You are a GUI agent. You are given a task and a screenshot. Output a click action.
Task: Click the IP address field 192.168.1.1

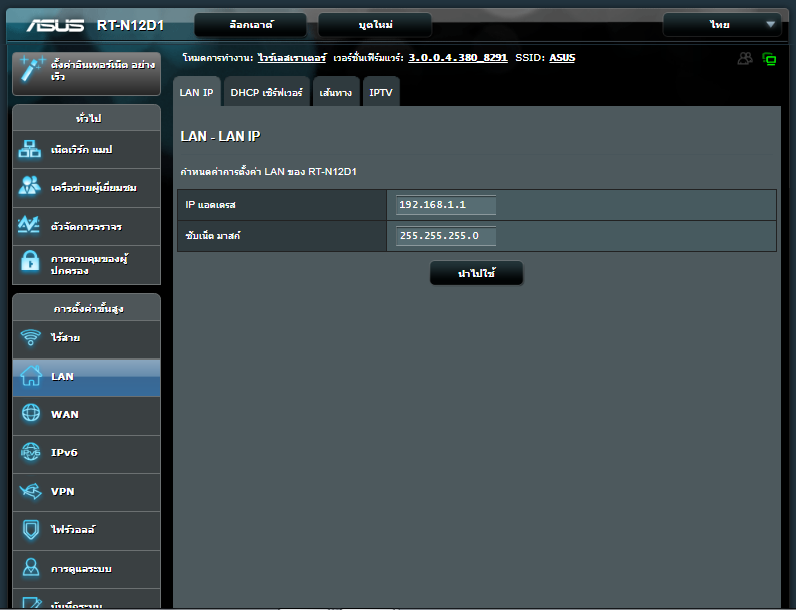446,205
